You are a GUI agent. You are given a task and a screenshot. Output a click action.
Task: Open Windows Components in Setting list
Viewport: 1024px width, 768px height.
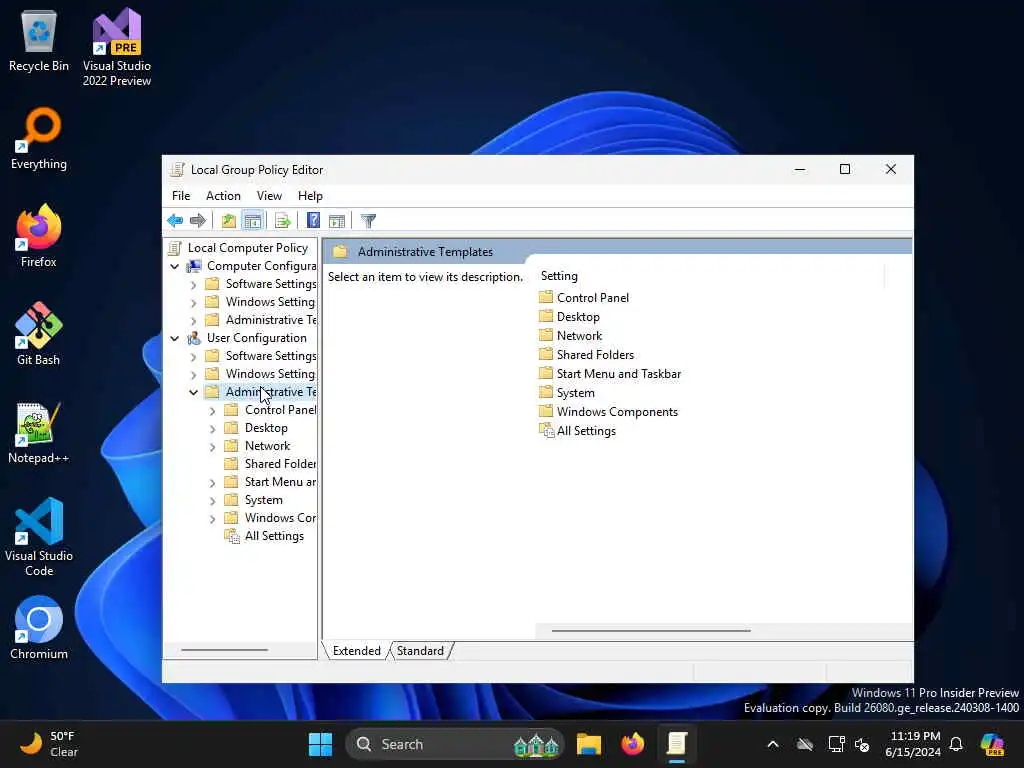coord(617,412)
